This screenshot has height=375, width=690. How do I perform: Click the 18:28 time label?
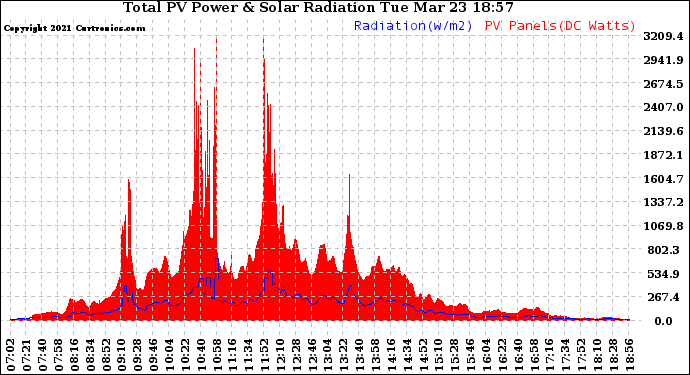coord(613,355)
